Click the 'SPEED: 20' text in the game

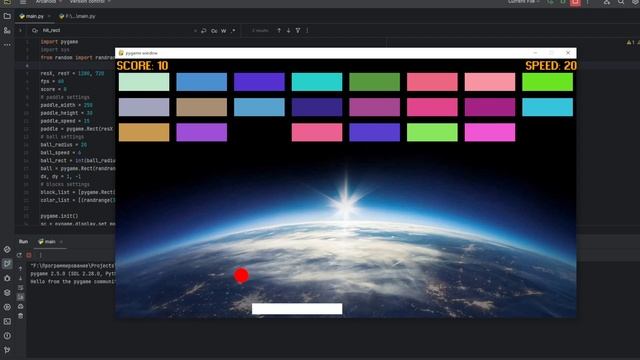pos(551,66)
